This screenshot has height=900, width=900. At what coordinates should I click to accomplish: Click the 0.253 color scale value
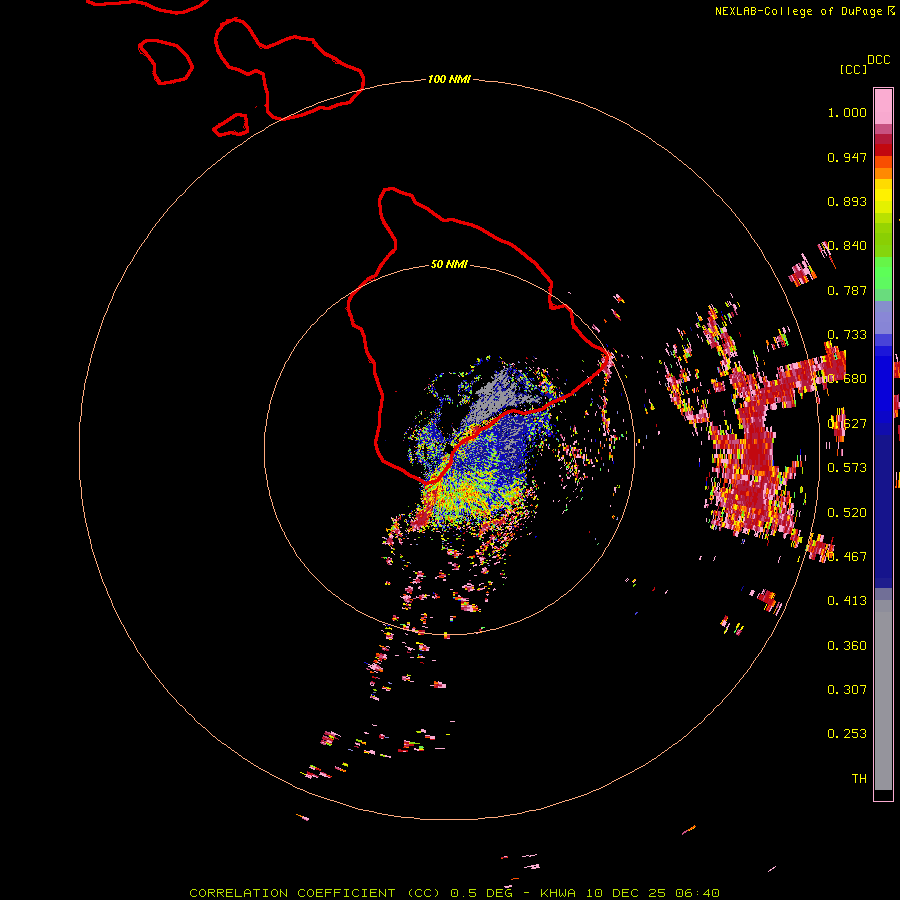pyautogui.click(x=847, y=734)
